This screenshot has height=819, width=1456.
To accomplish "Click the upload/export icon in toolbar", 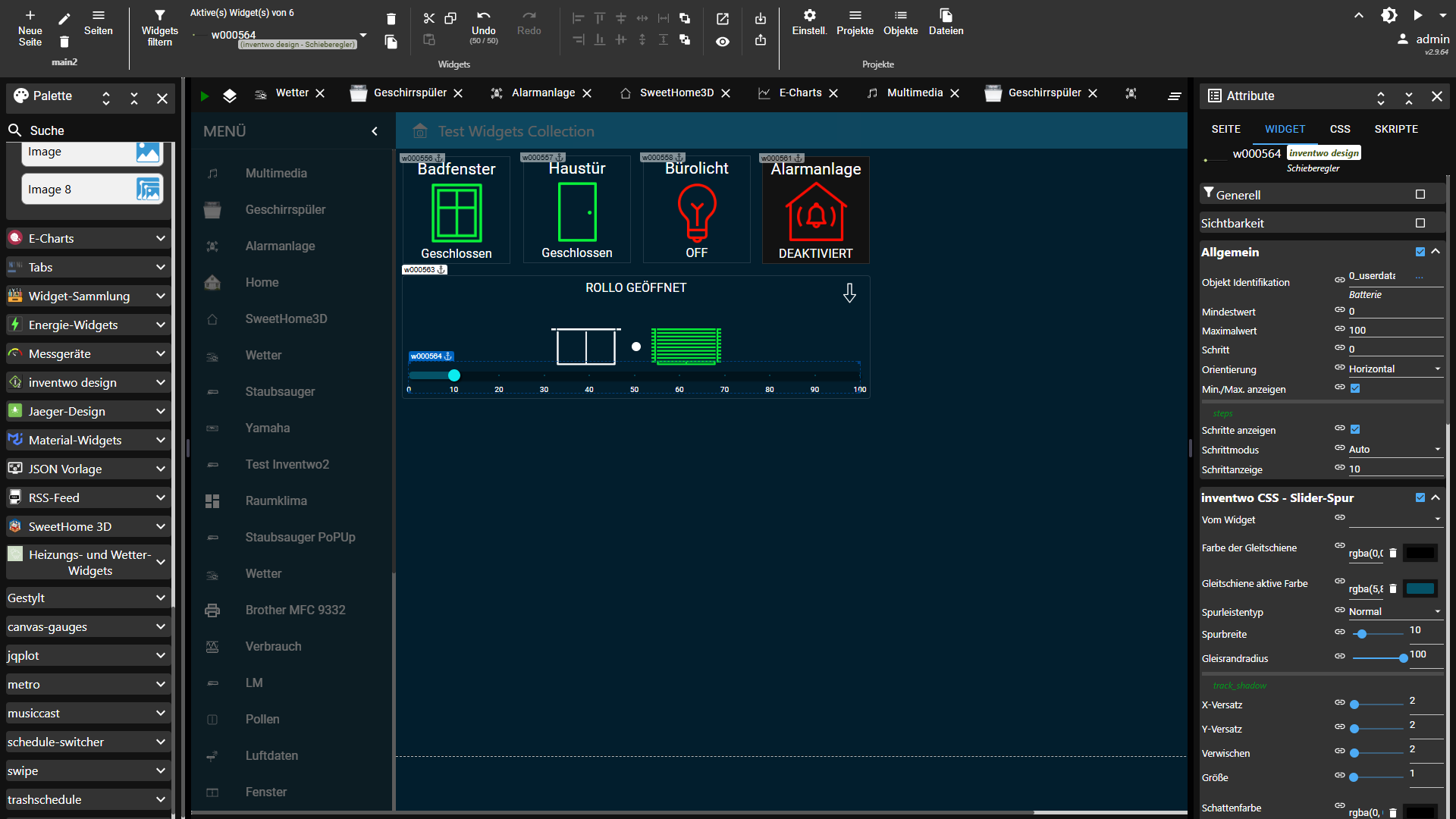I will pyautogui.click(x=761, y=40).
